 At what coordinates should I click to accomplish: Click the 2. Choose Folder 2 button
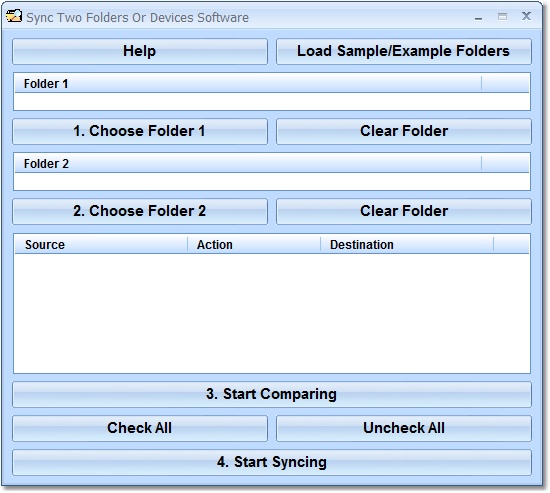tap(140, 211)
